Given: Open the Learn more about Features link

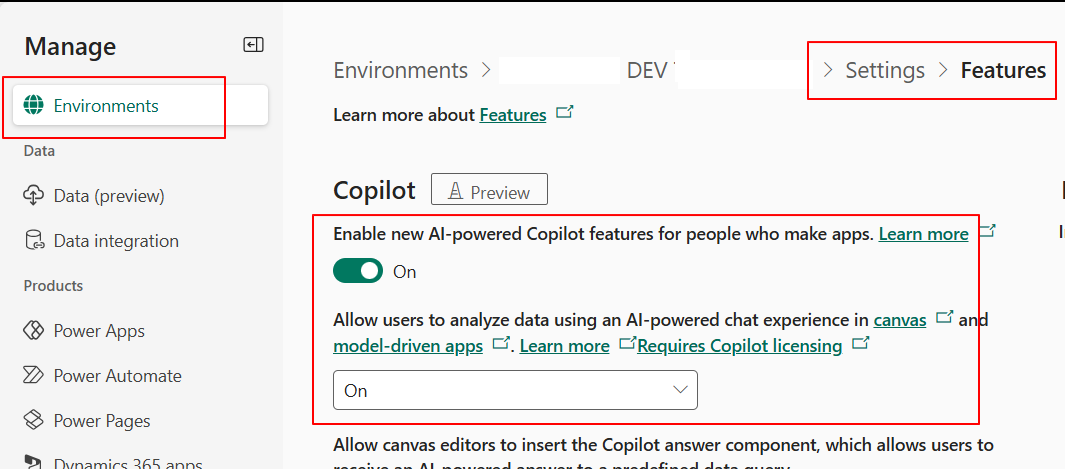Looking at the screenshot, I should pyautogui.click(x=513, y=115).
